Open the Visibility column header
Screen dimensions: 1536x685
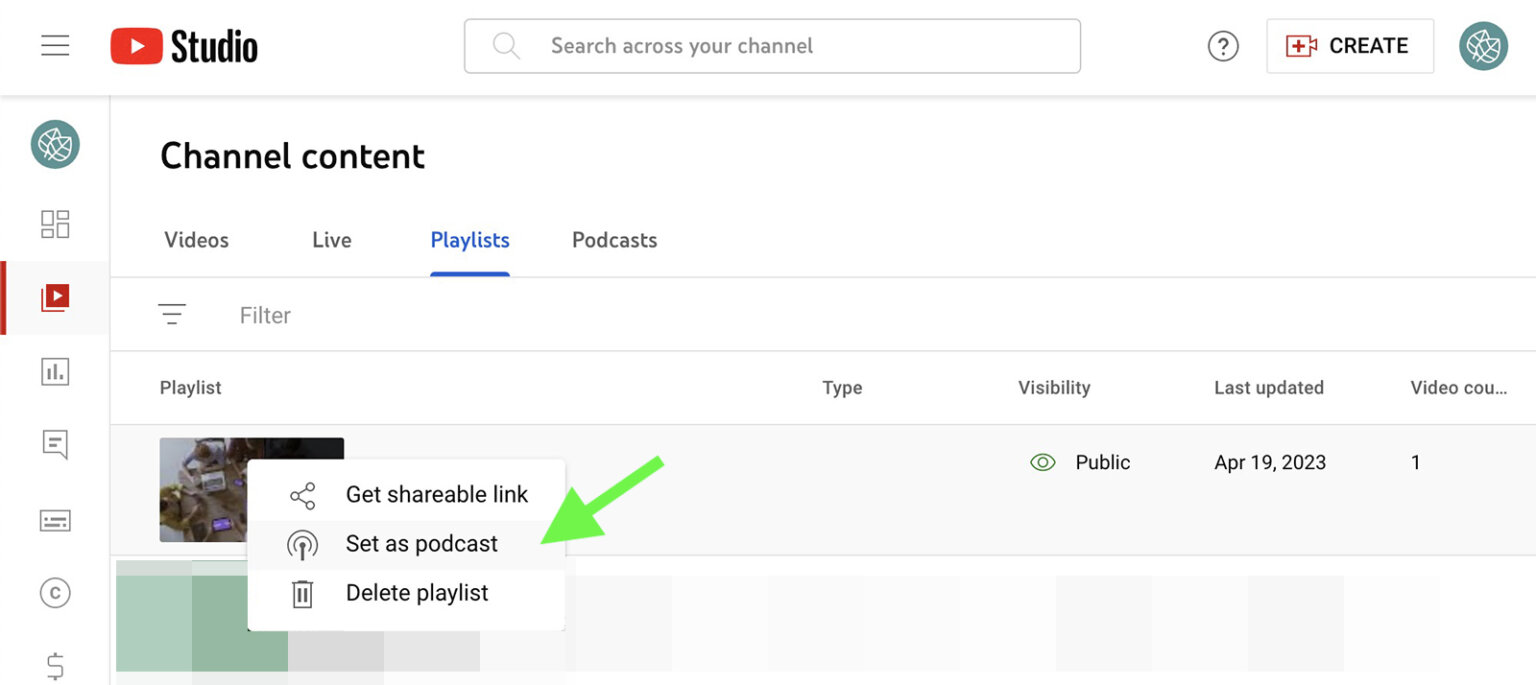[1053, 388]
